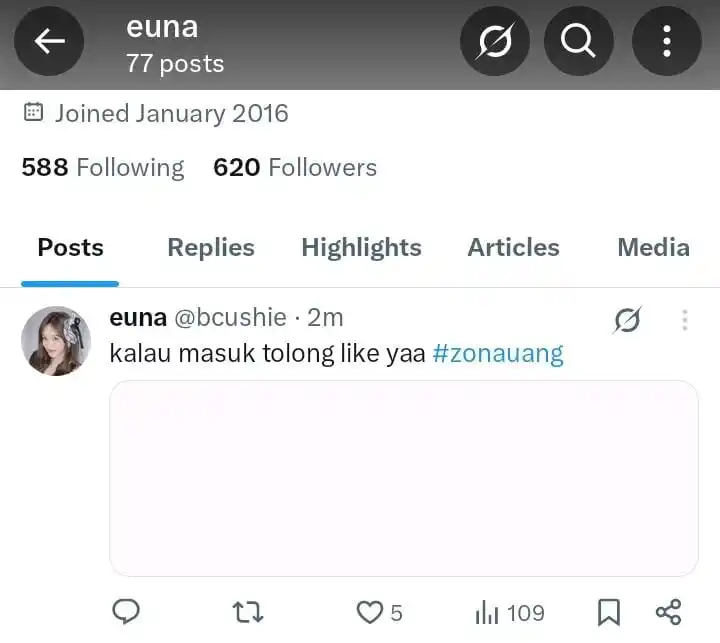Open the blank image attachment in the post
720x643 pixels.
click(403, 478)
